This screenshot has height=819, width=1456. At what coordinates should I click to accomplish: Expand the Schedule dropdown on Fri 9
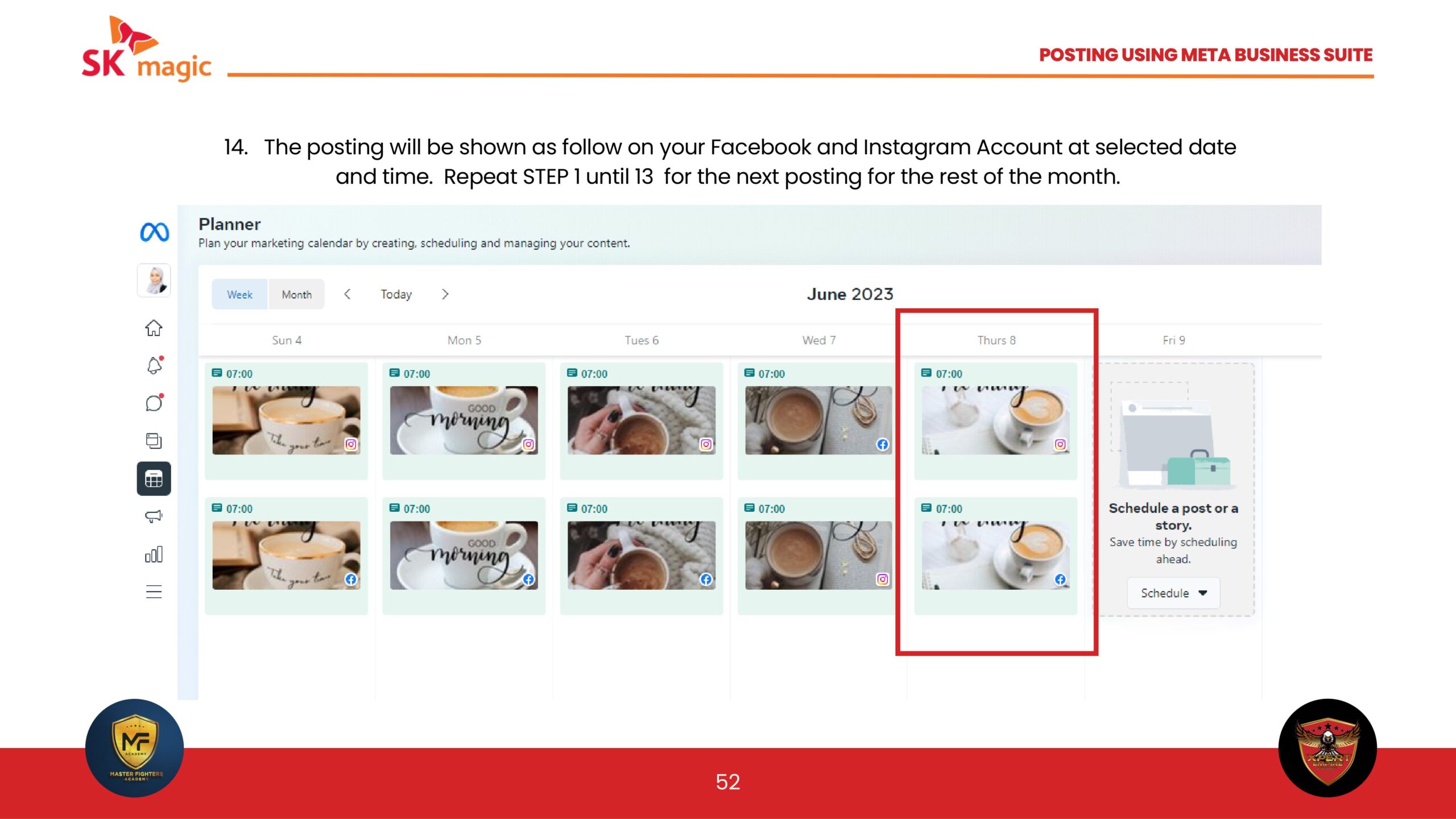click(1174, 593)
